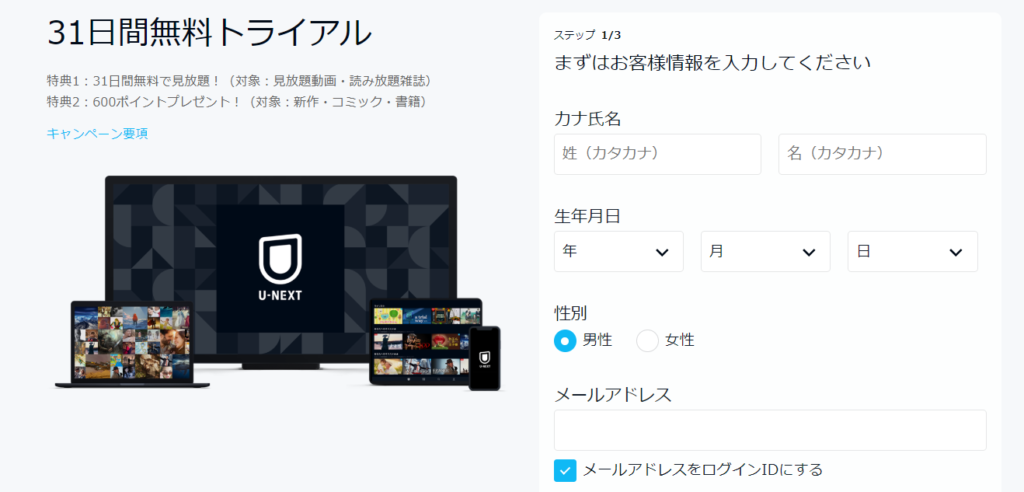Viewport: 1024px width, 492px height.
Task: Click the 特典2 600ポイントプレゼント line
Action: pyautogui.click(x=237, y=101)
